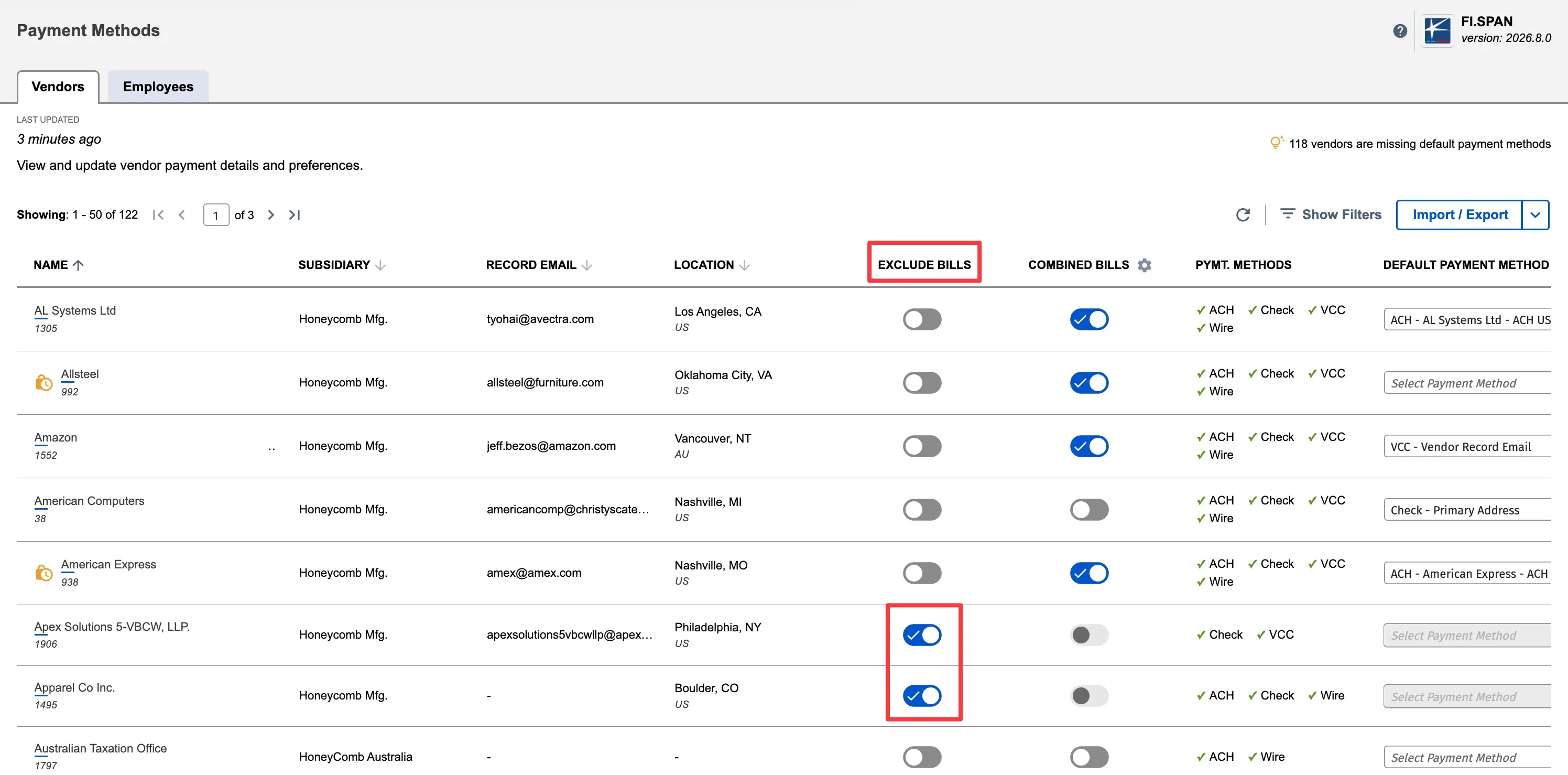1568x775 pixels.
Task: Toggle Exclude Bills for AL Systems Ltd
Action: (922, 319)
